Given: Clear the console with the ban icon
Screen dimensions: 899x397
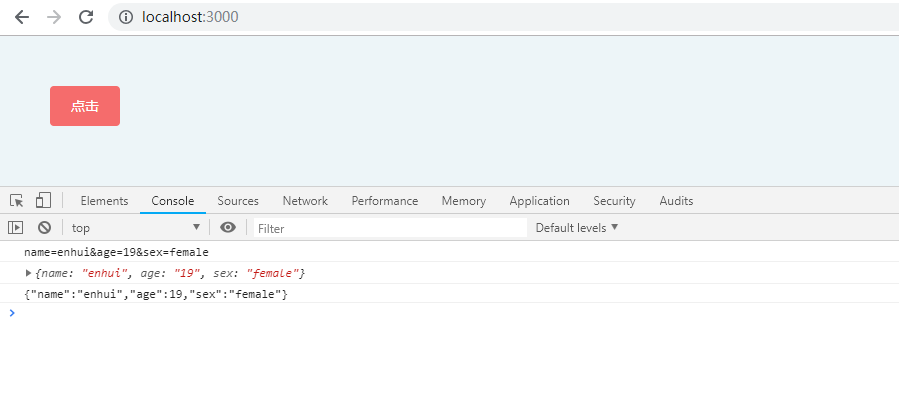Looking at the screenshot, I should pos(45,228).
